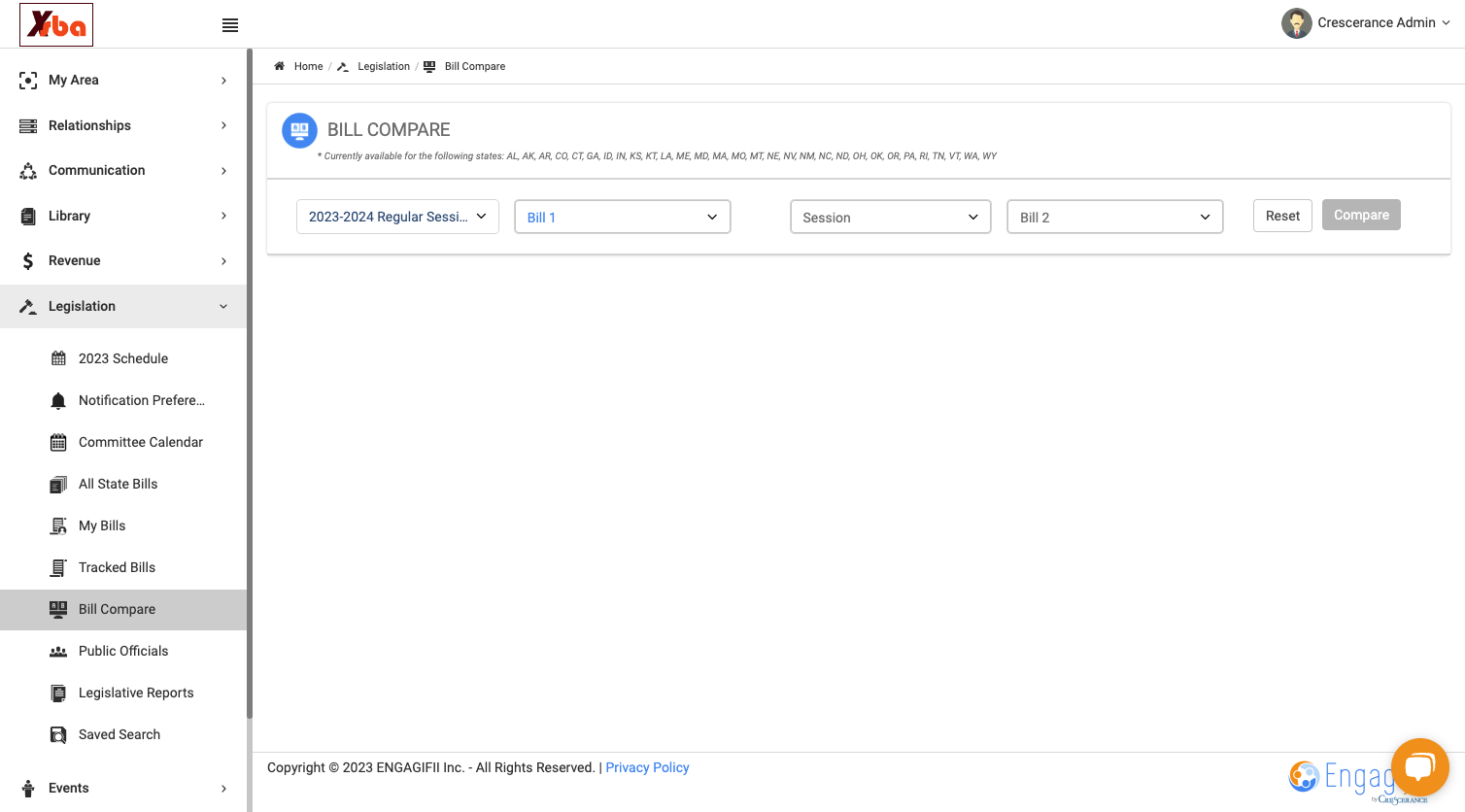Image resolution: width=1465 pixels, height=812 pixels.
Task: Toggle the hamburger sidebar menu
Action: tap(230, 25)
